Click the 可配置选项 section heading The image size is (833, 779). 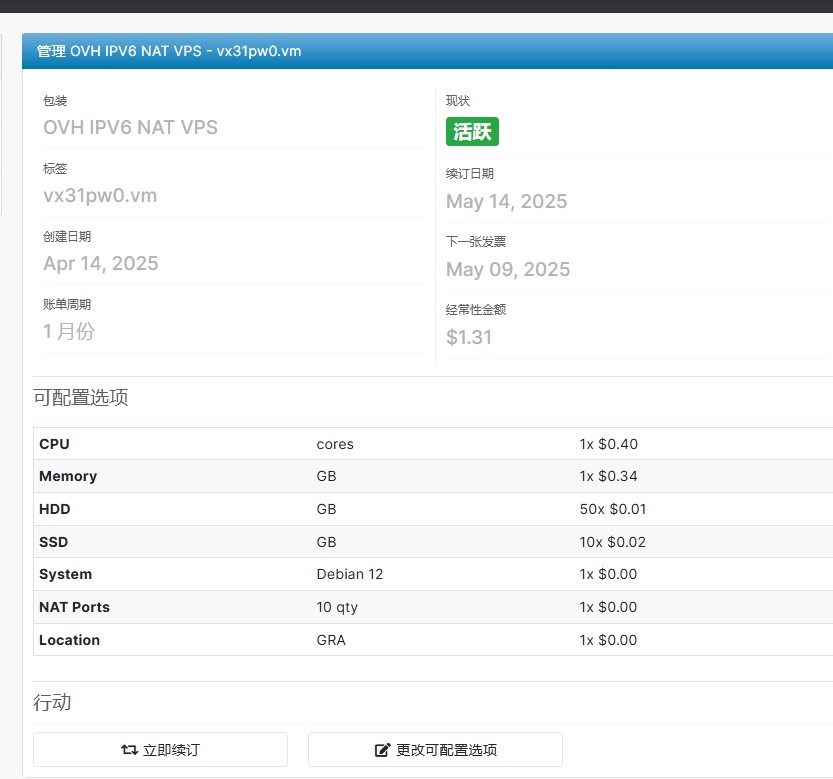click(81, 397)
